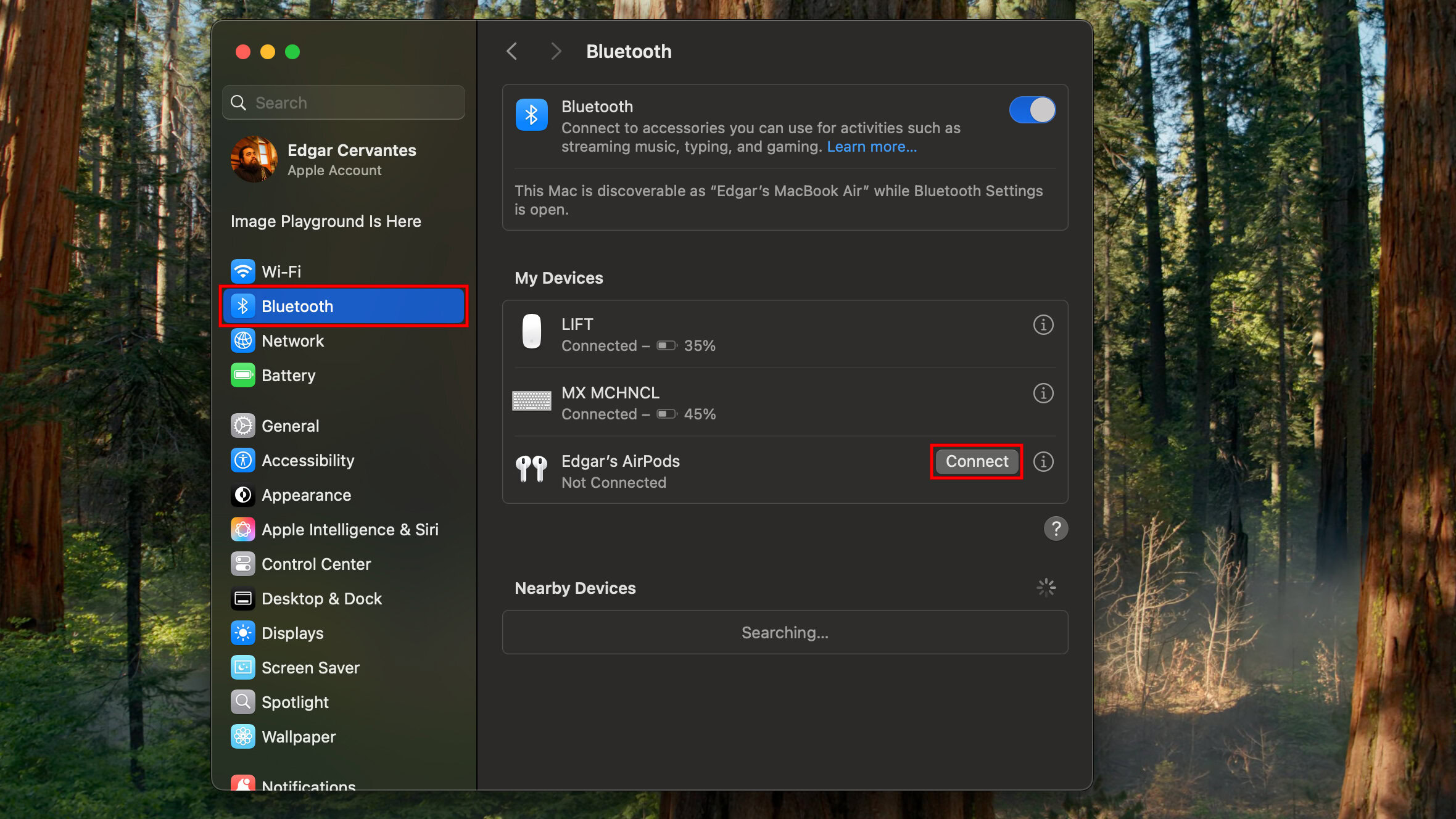Turn off the Bluetooth toggle
Viewport: 1456px width, 819px height.
(1032, 110)
